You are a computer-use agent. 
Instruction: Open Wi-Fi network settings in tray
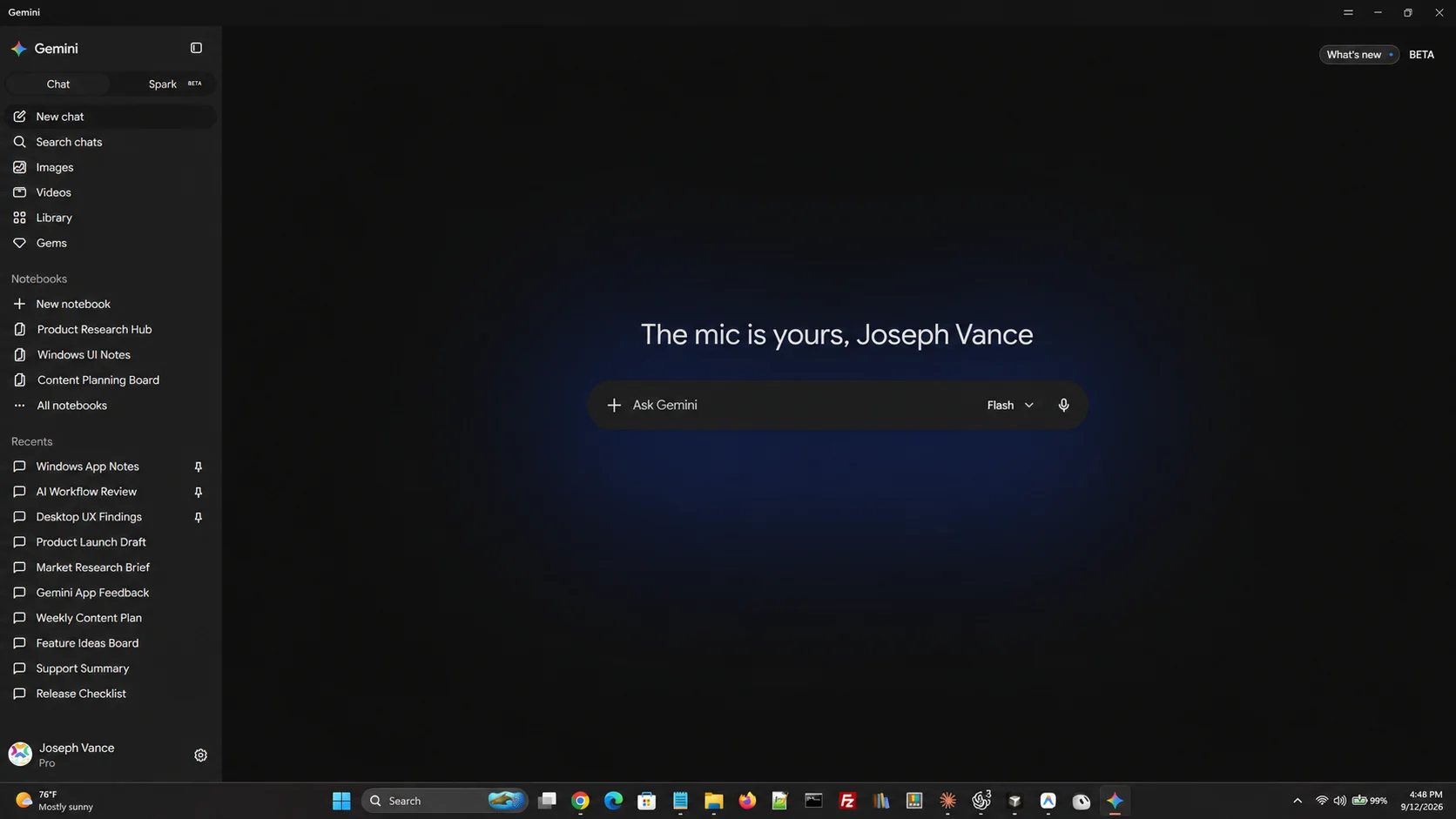(1322, 801)
